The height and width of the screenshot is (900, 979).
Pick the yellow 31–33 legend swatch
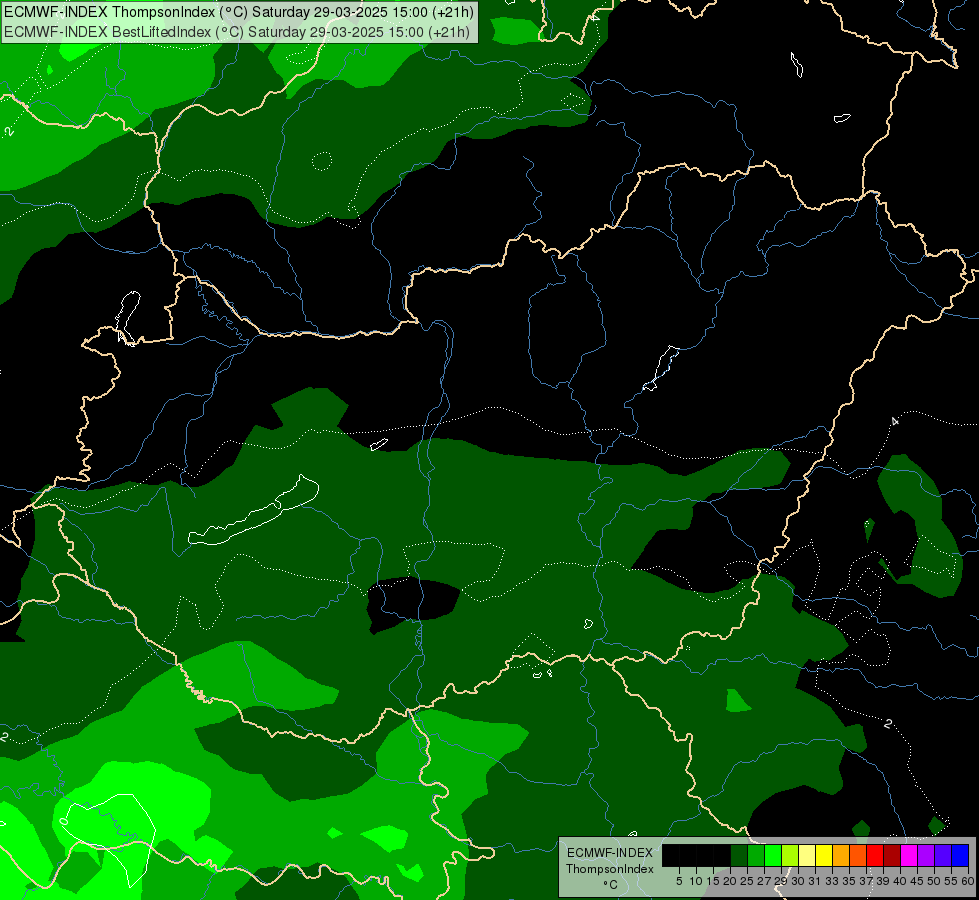click(x=824, y=855)
